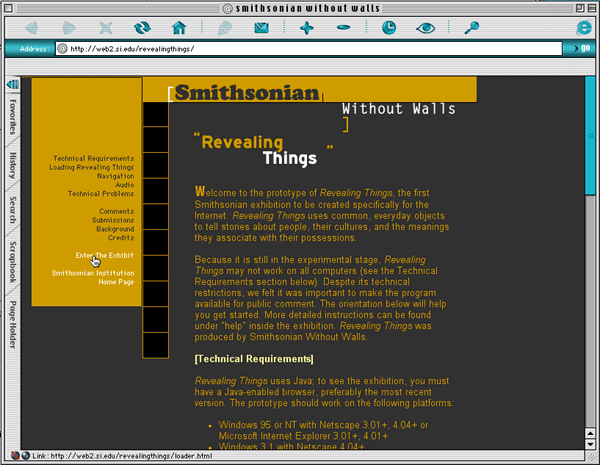Go forward with the Forward arrow

pos(69,28)
